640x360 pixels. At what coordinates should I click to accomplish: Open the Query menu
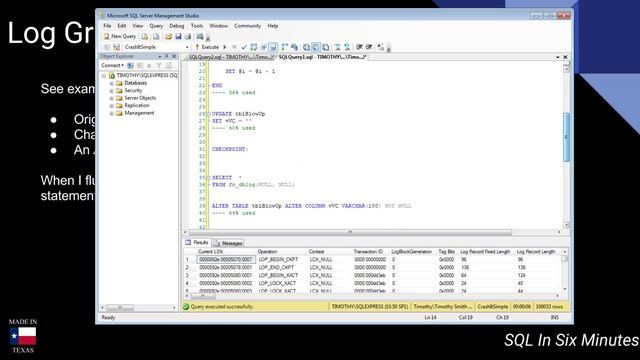[156, 26]
